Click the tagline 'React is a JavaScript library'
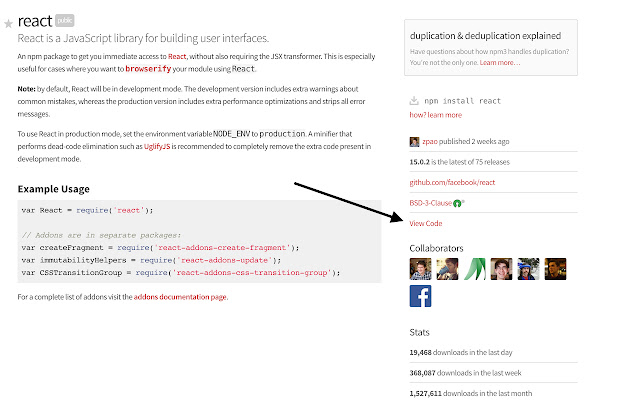This screenshot has height=400, width=640. [143, 38]
